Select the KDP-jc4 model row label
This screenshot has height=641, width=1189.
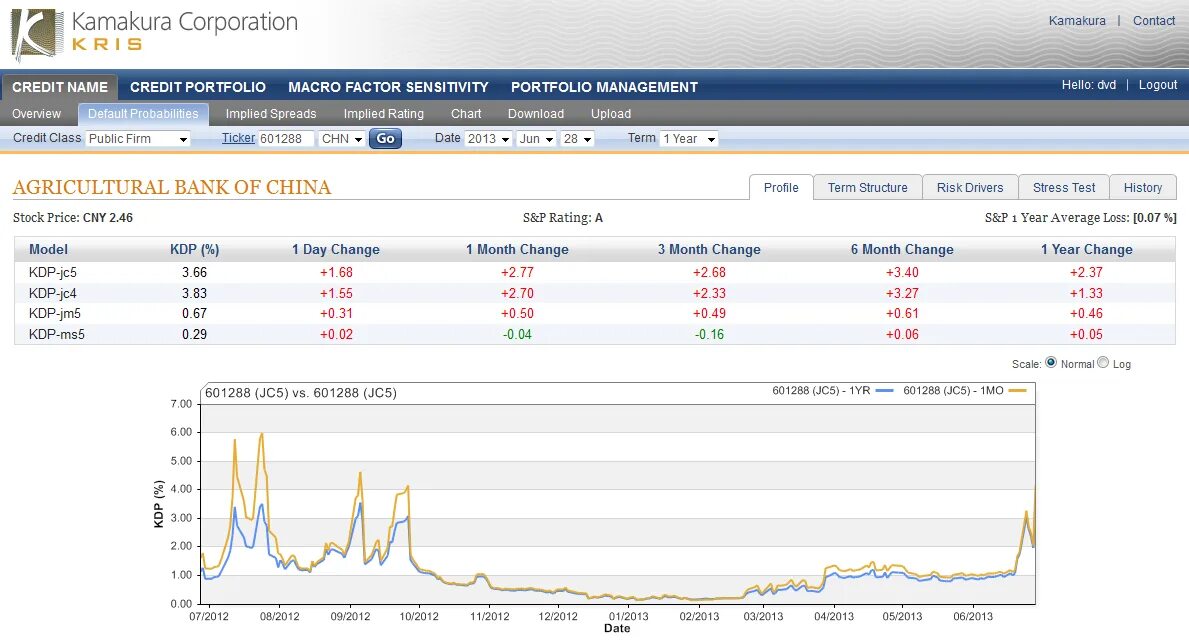click(x=53, y=293)
